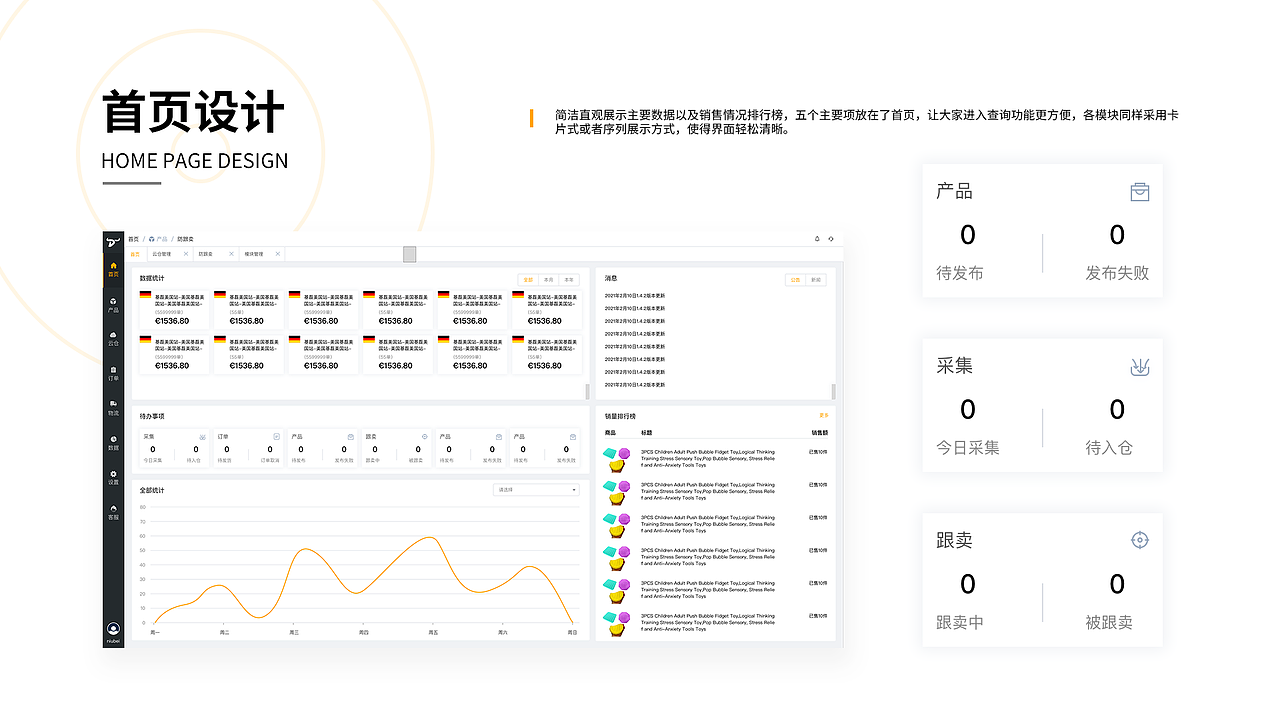Click 周日 label on chart axis
The height and width of the screenshot is (720, 1280).
572,632
